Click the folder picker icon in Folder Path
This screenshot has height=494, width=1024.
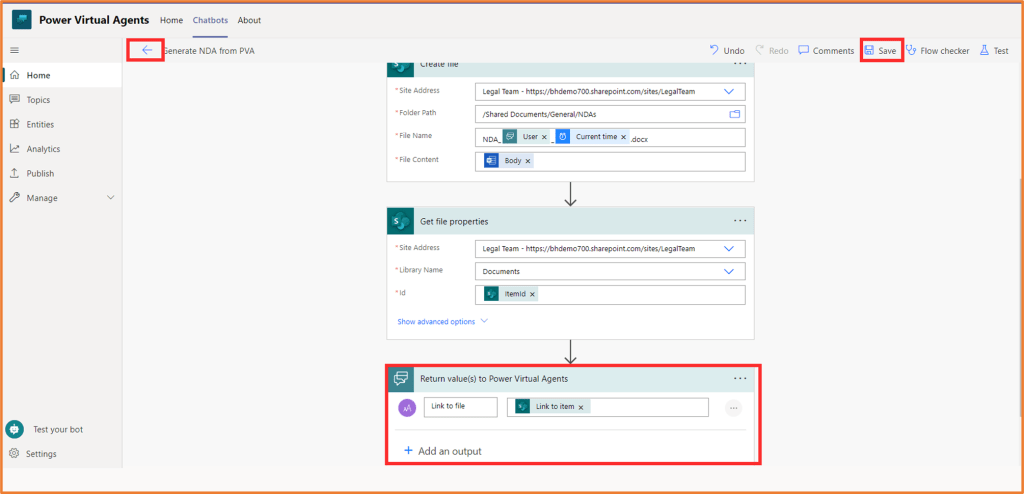735,114
